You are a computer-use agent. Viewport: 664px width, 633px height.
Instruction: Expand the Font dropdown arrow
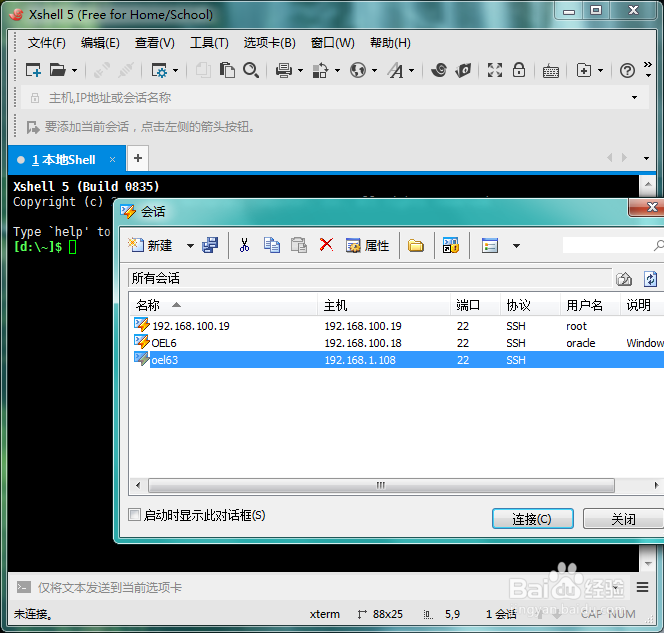click(412, 71)
